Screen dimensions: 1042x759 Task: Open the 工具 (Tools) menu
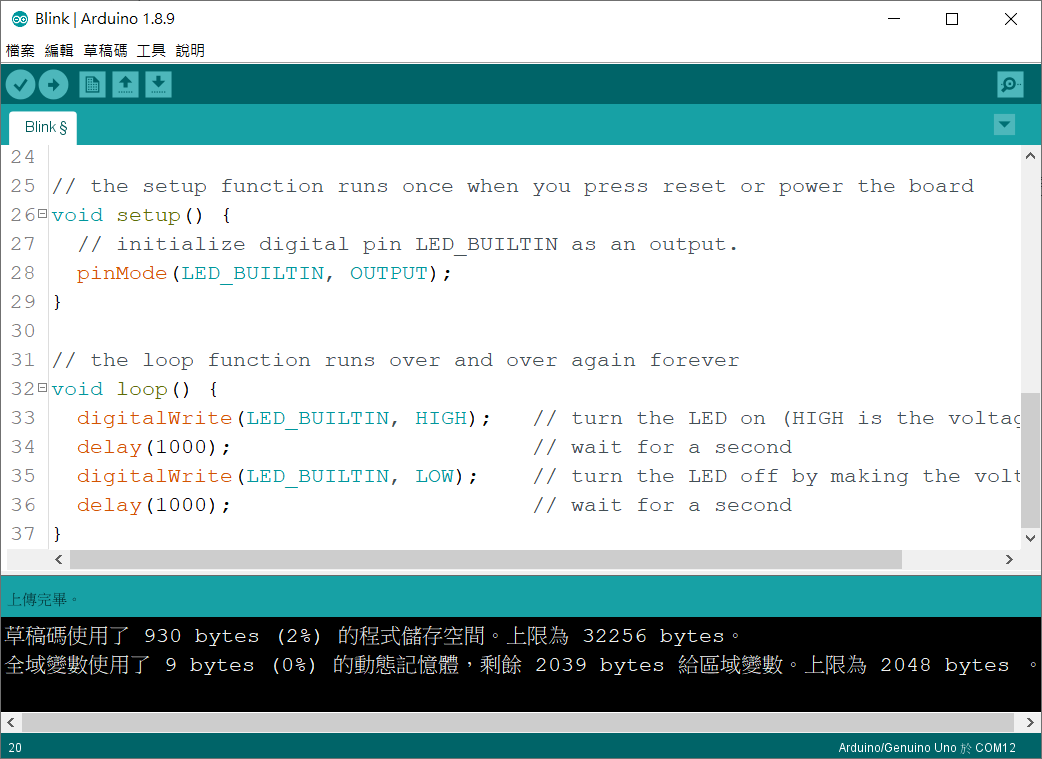pos(150,49)
